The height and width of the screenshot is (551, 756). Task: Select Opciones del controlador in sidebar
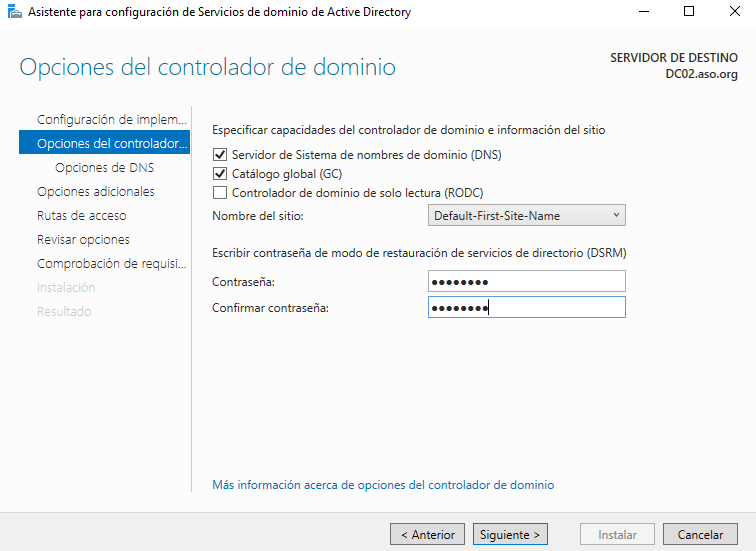(x=111, y=144)
